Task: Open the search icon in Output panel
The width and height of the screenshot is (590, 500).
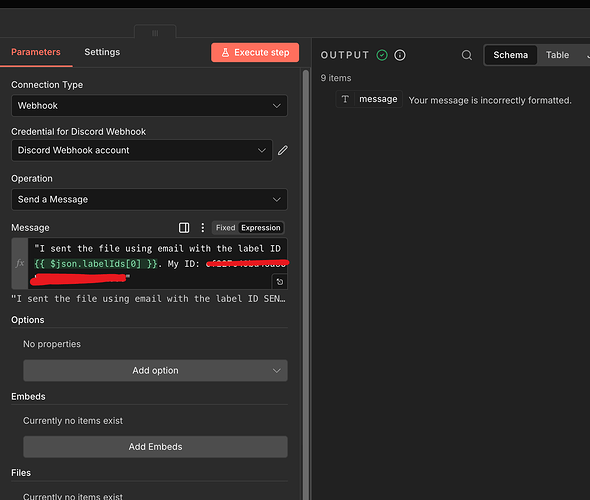Action: [x=467, y=55]
